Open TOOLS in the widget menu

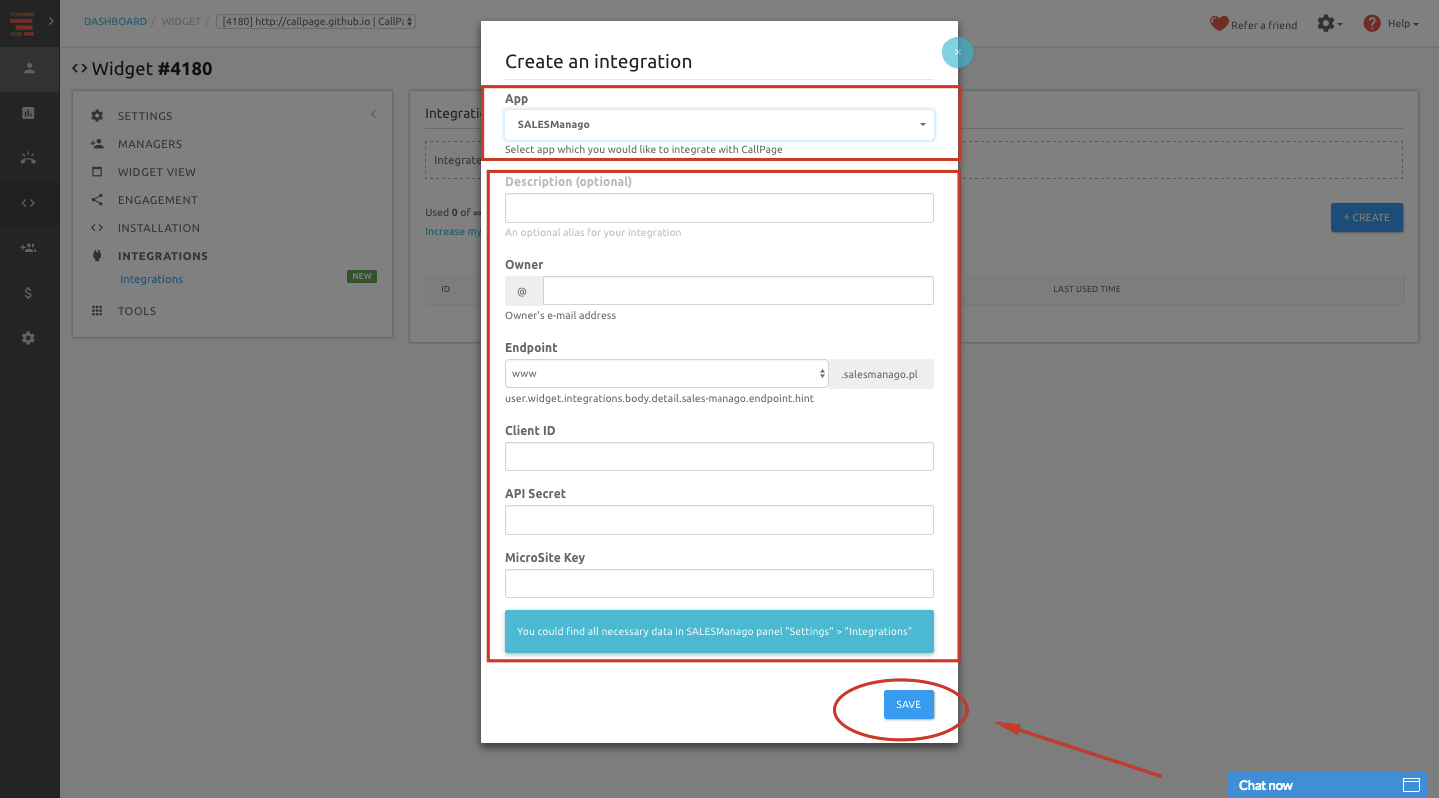pyautogui.click(x=137, y=311)
